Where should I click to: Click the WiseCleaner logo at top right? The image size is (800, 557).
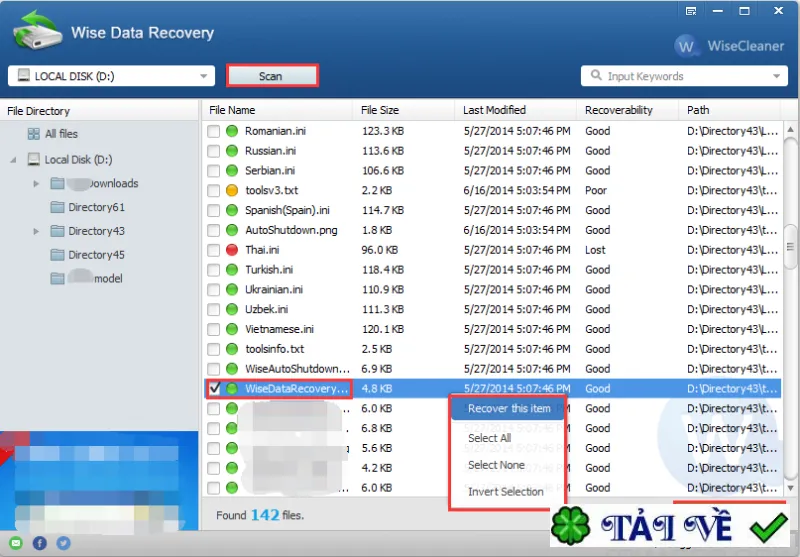pyautogui.click(x=730, y=46)
